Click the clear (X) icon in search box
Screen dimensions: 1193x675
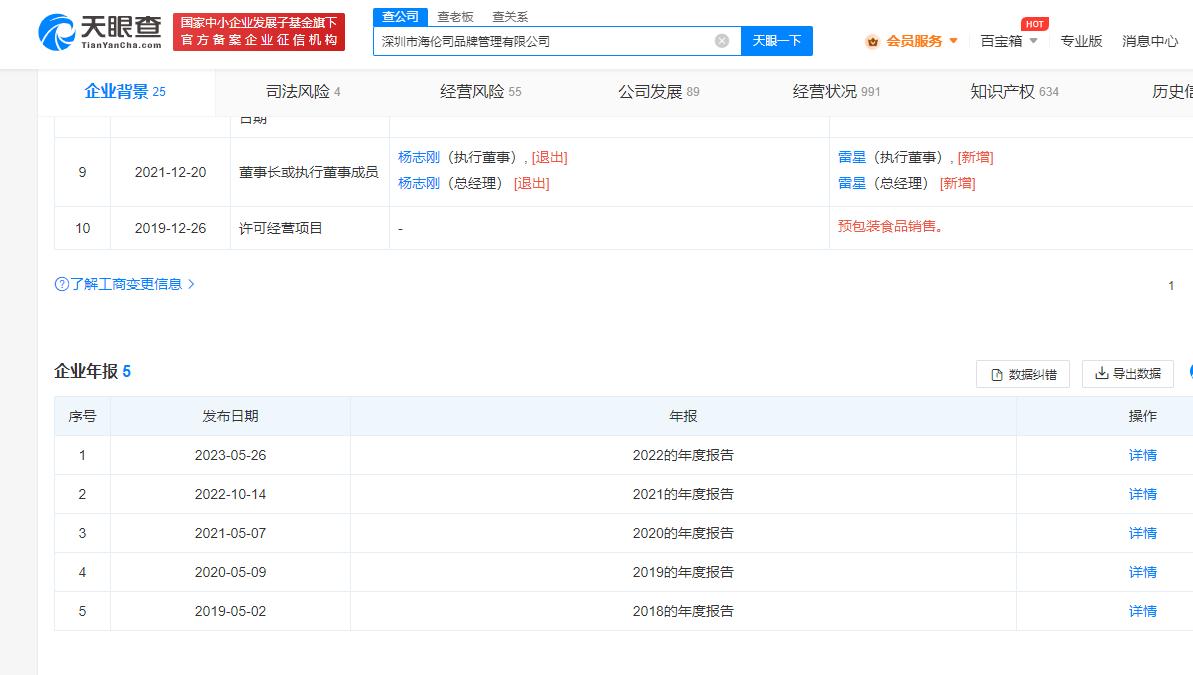(720, 40)
